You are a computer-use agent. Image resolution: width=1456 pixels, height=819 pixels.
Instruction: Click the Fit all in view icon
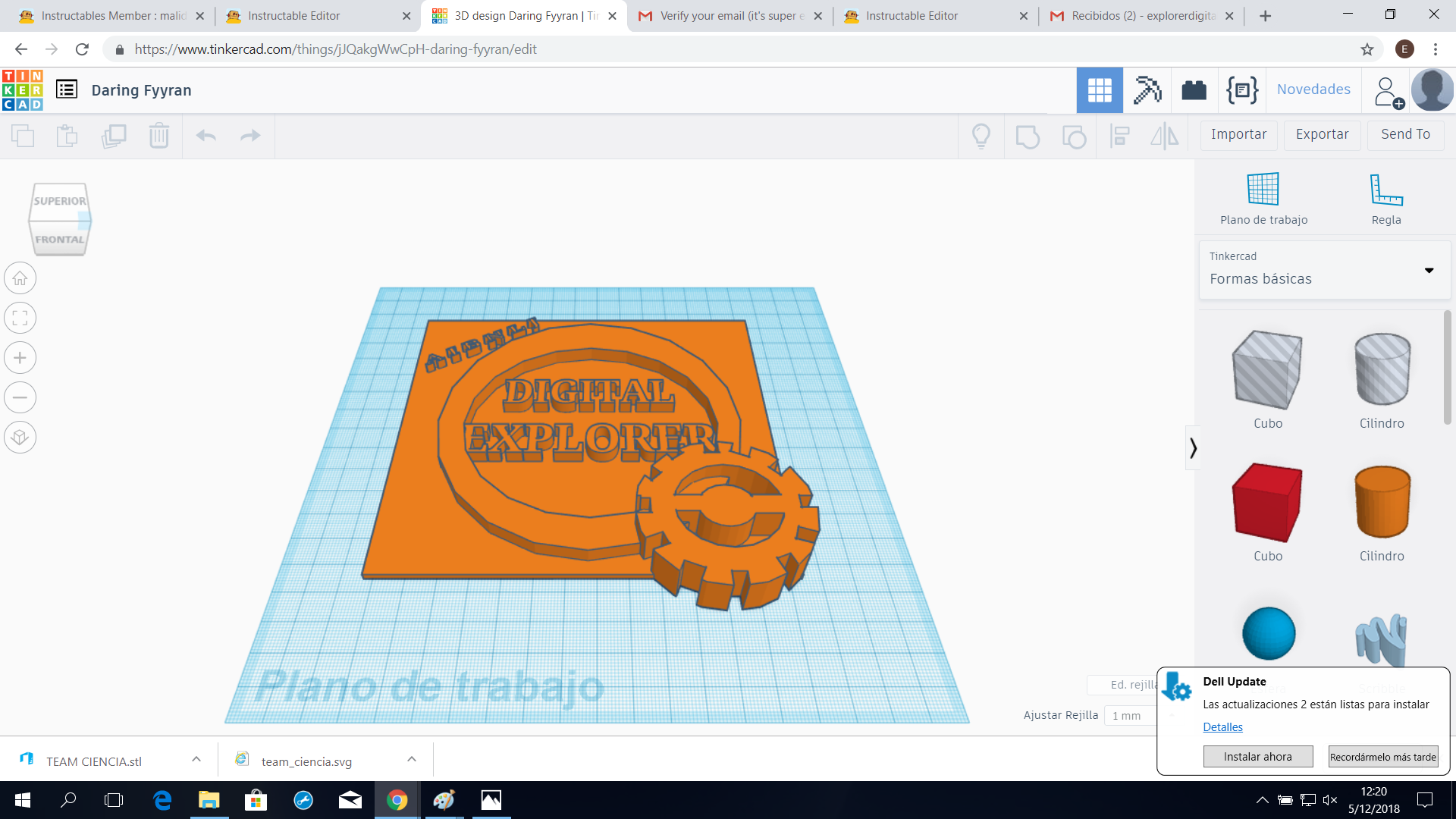(x=20, y=318)
